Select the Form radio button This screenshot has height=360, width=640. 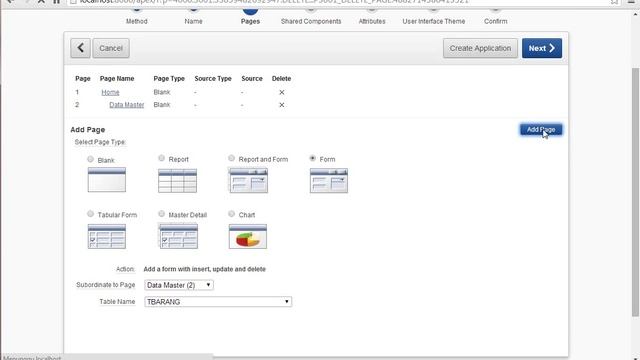pos(313,158)
